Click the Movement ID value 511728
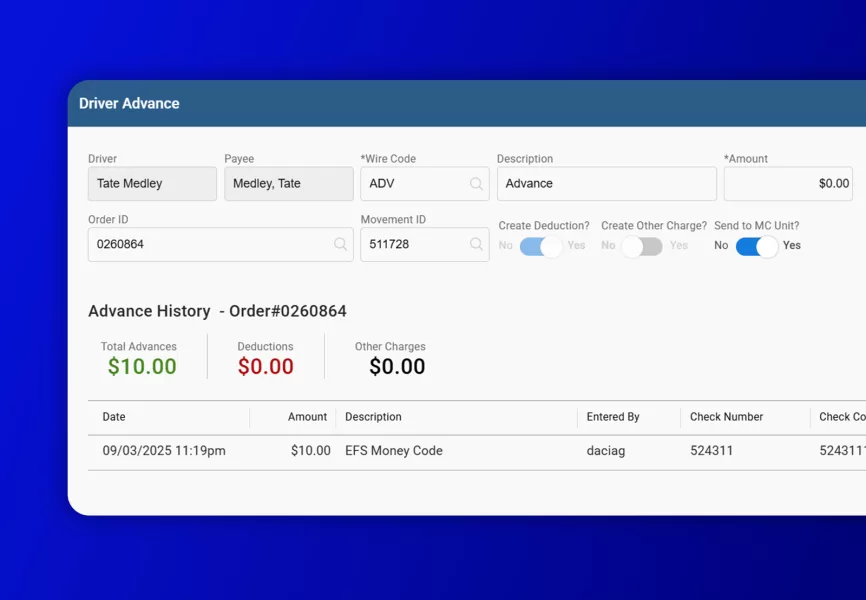The image size is (866, 600). pos(415,244)
